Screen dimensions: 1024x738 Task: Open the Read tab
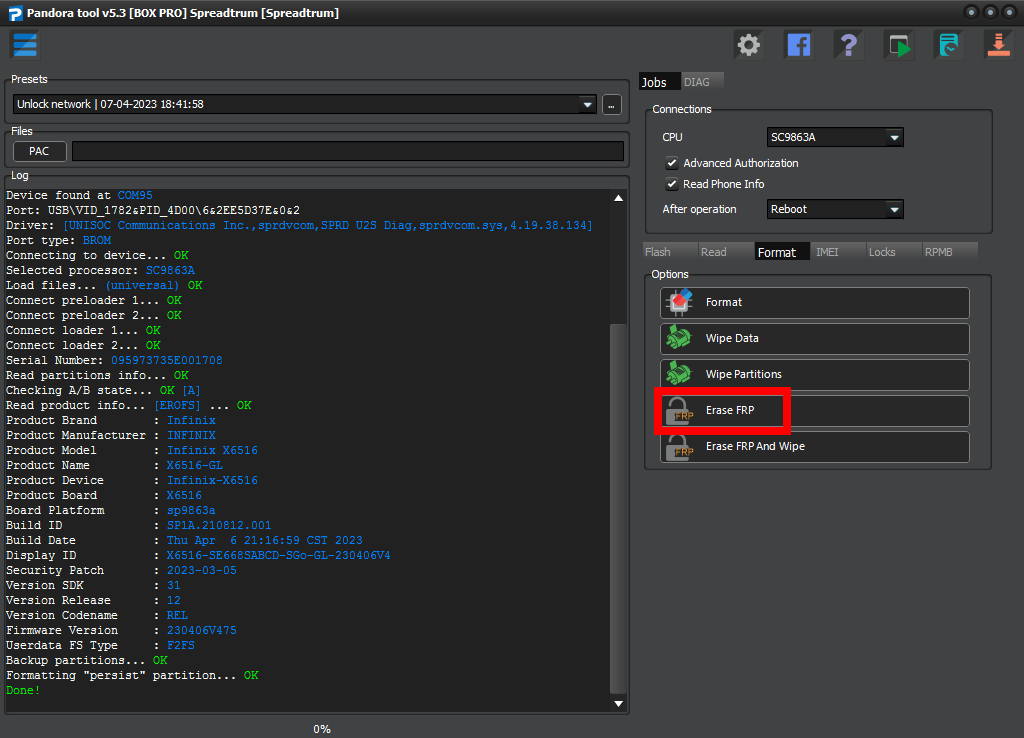726,251
